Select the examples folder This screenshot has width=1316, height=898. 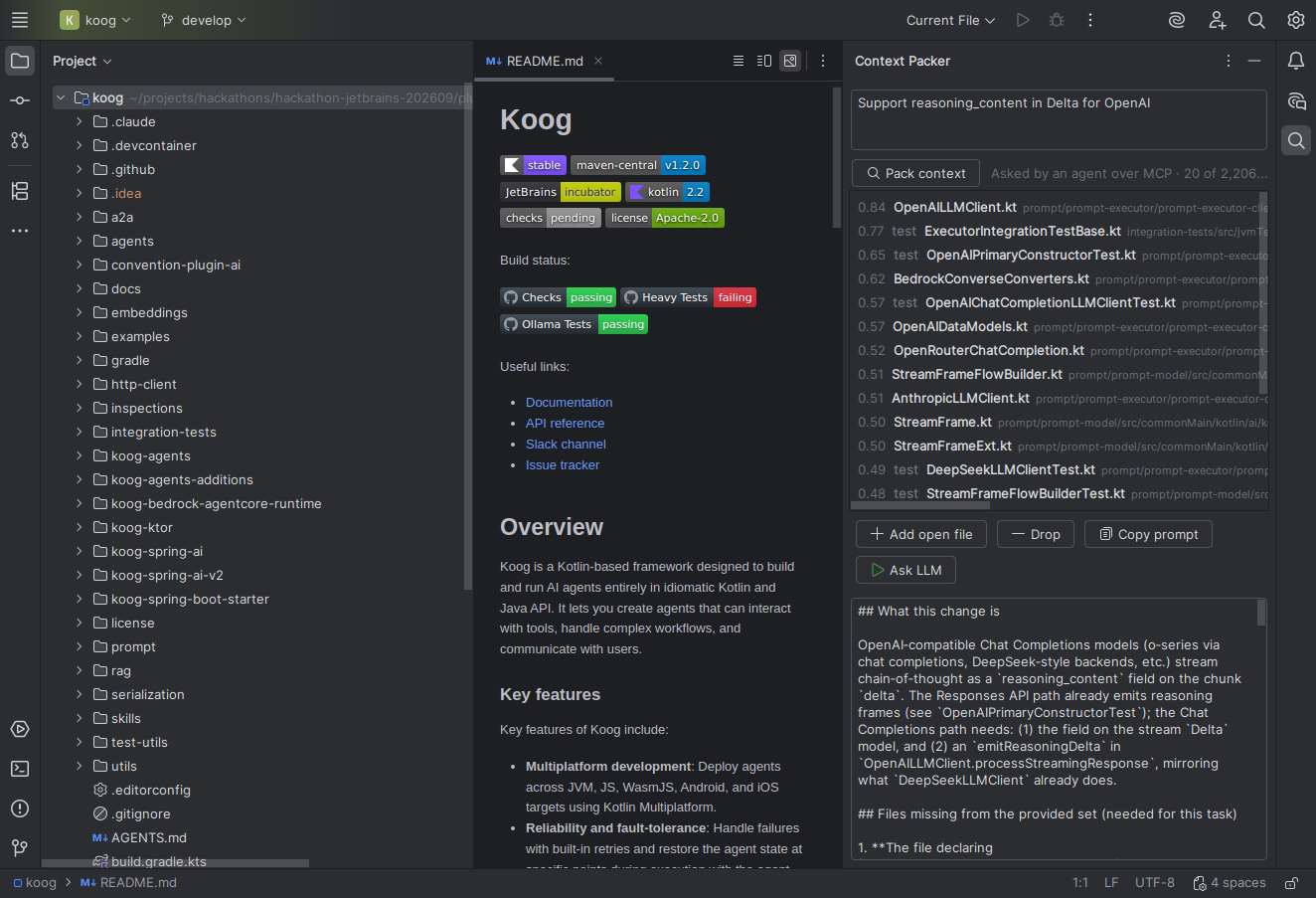pos(140,336)
